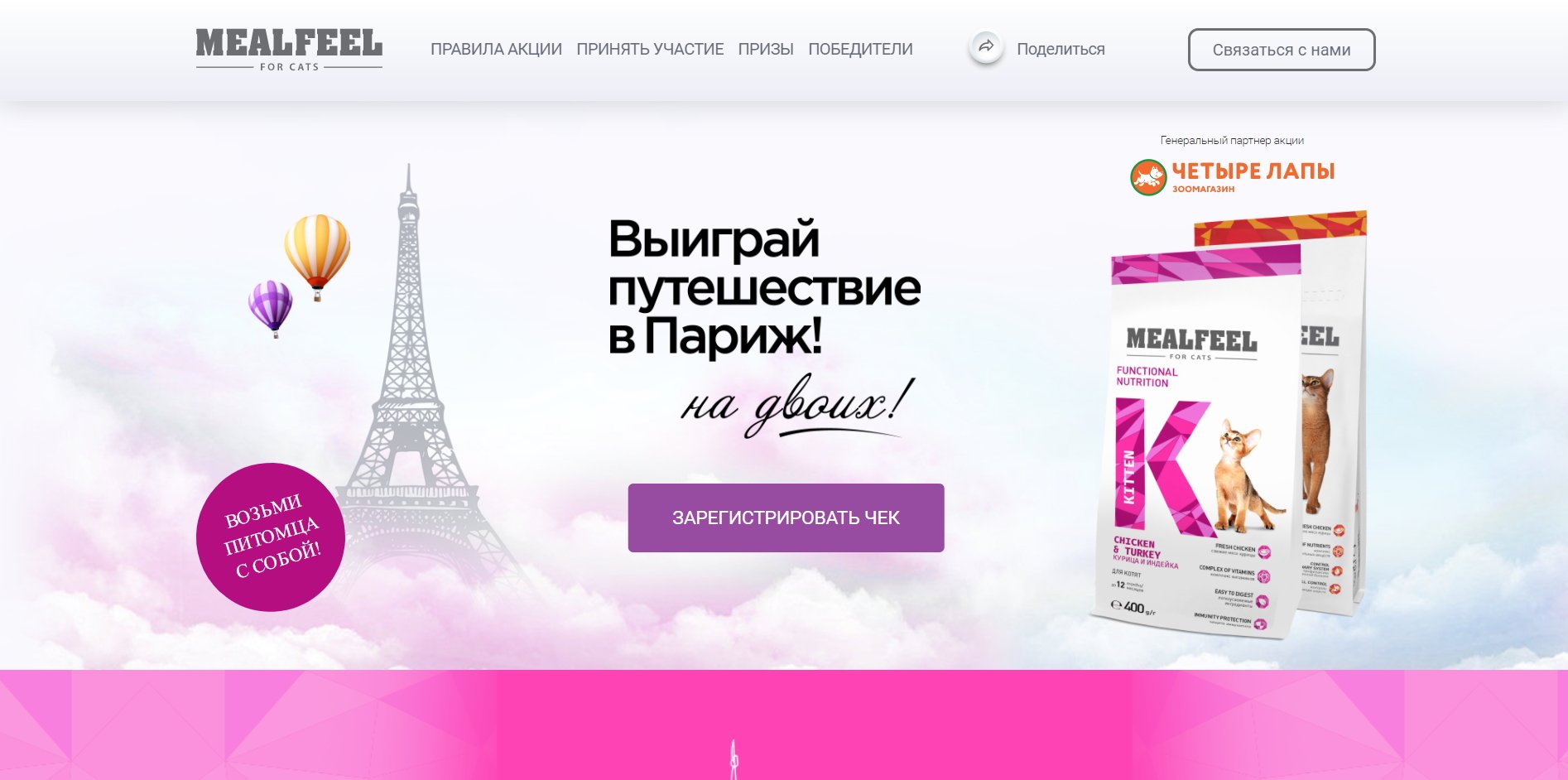Click the Четыре Лапы dog logo icon
This screenshot has height=780, width=1568.
[x=1148, y=177]
